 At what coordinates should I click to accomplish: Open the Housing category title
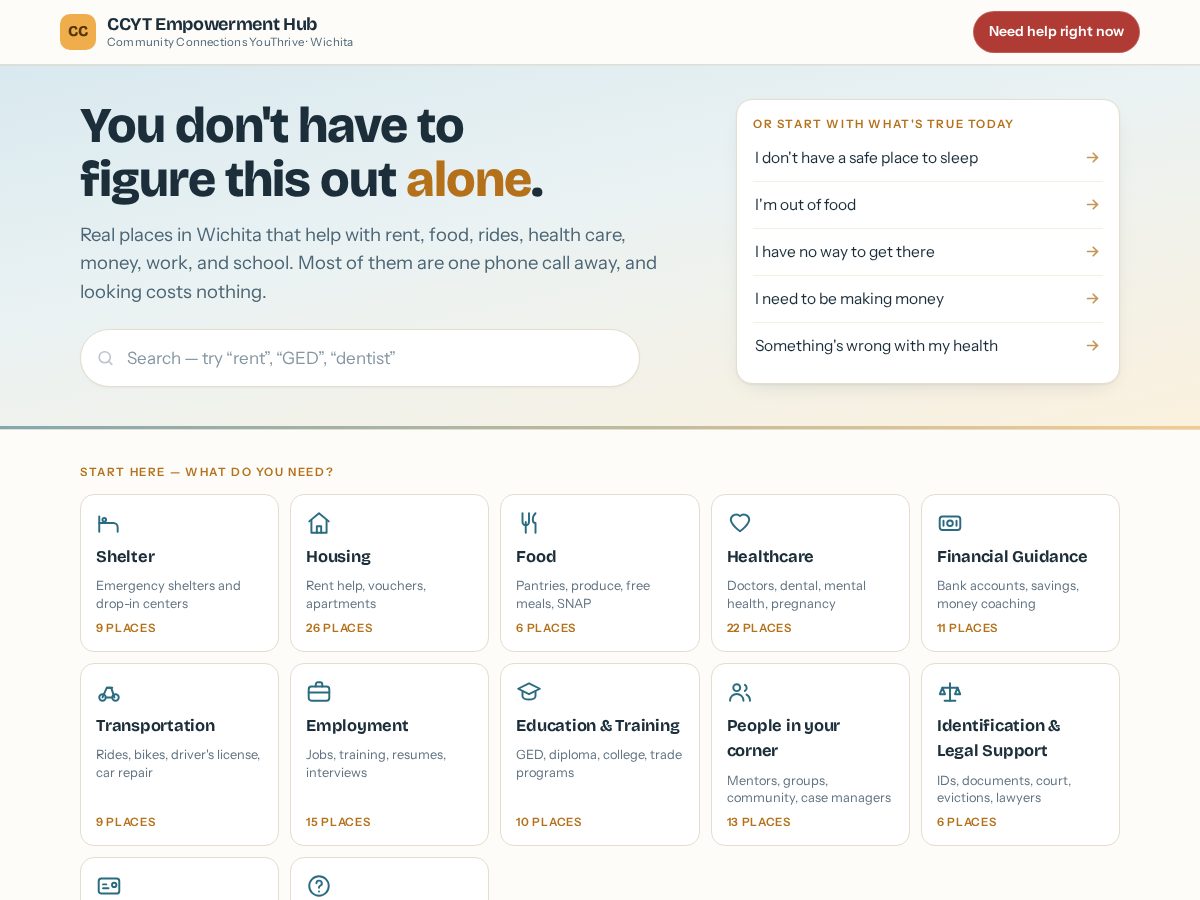[x=338, y=557]
